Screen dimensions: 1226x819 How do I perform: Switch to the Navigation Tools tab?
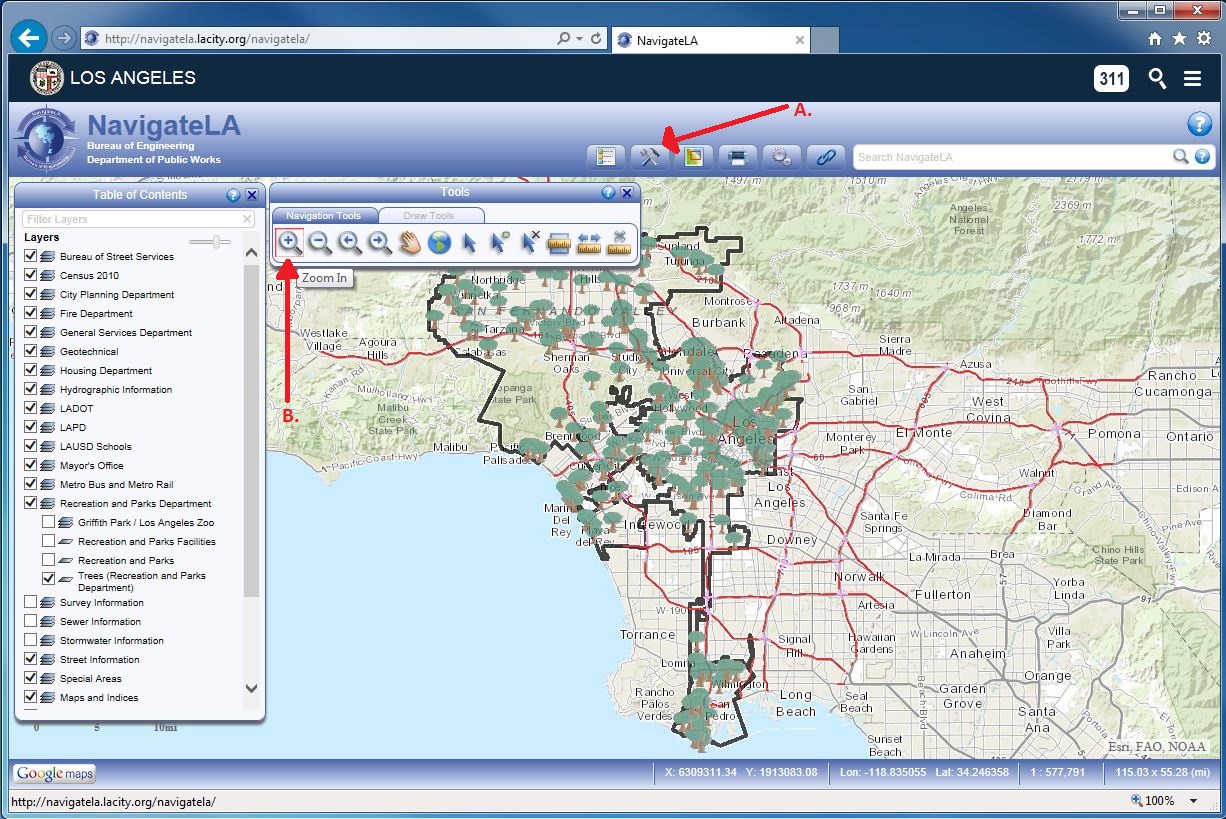[323, 215]
